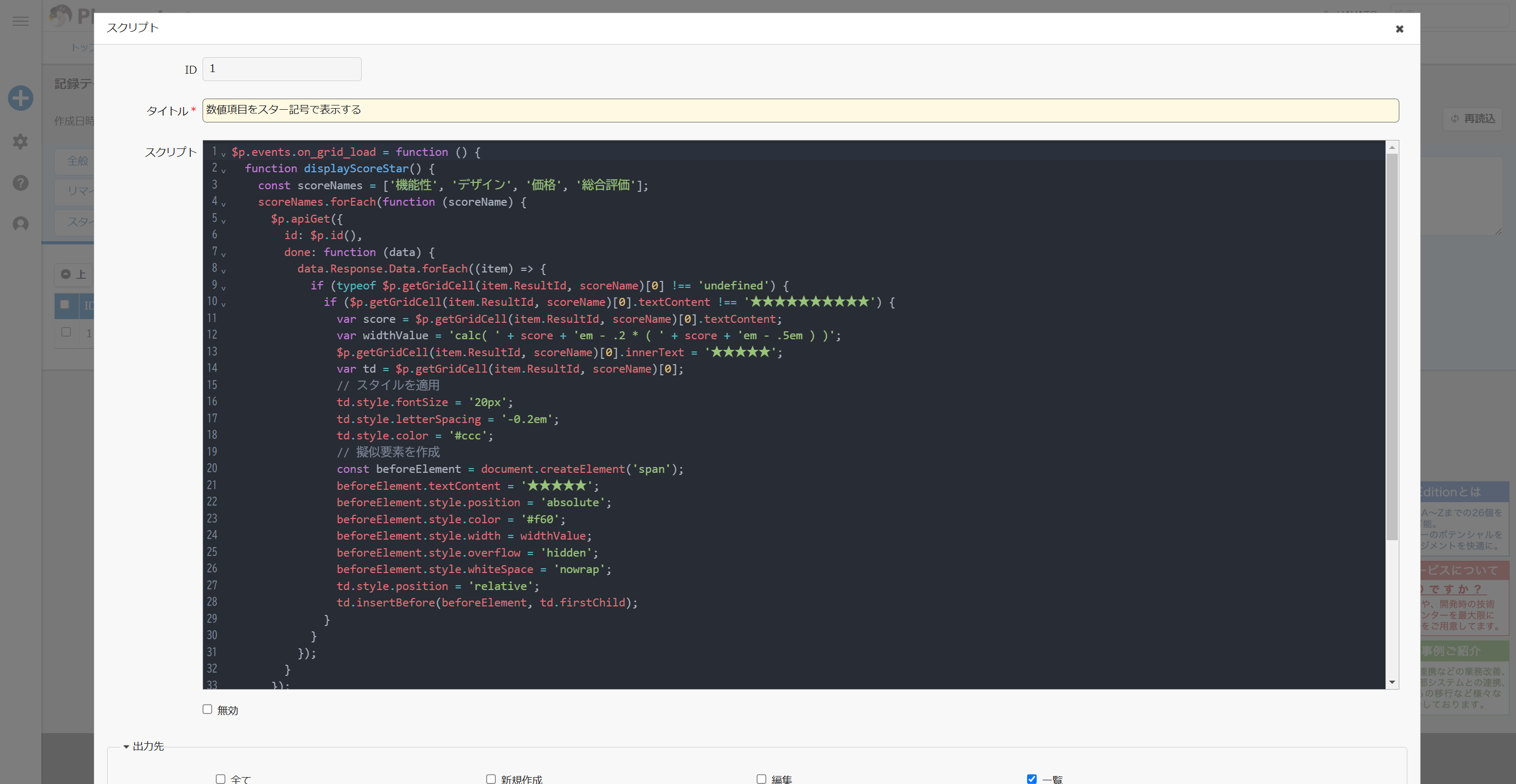The width and height of the screenshot is (1516, 784).
Task: Enable the 全て output checkbox
Action: click(x=221, y=779)
